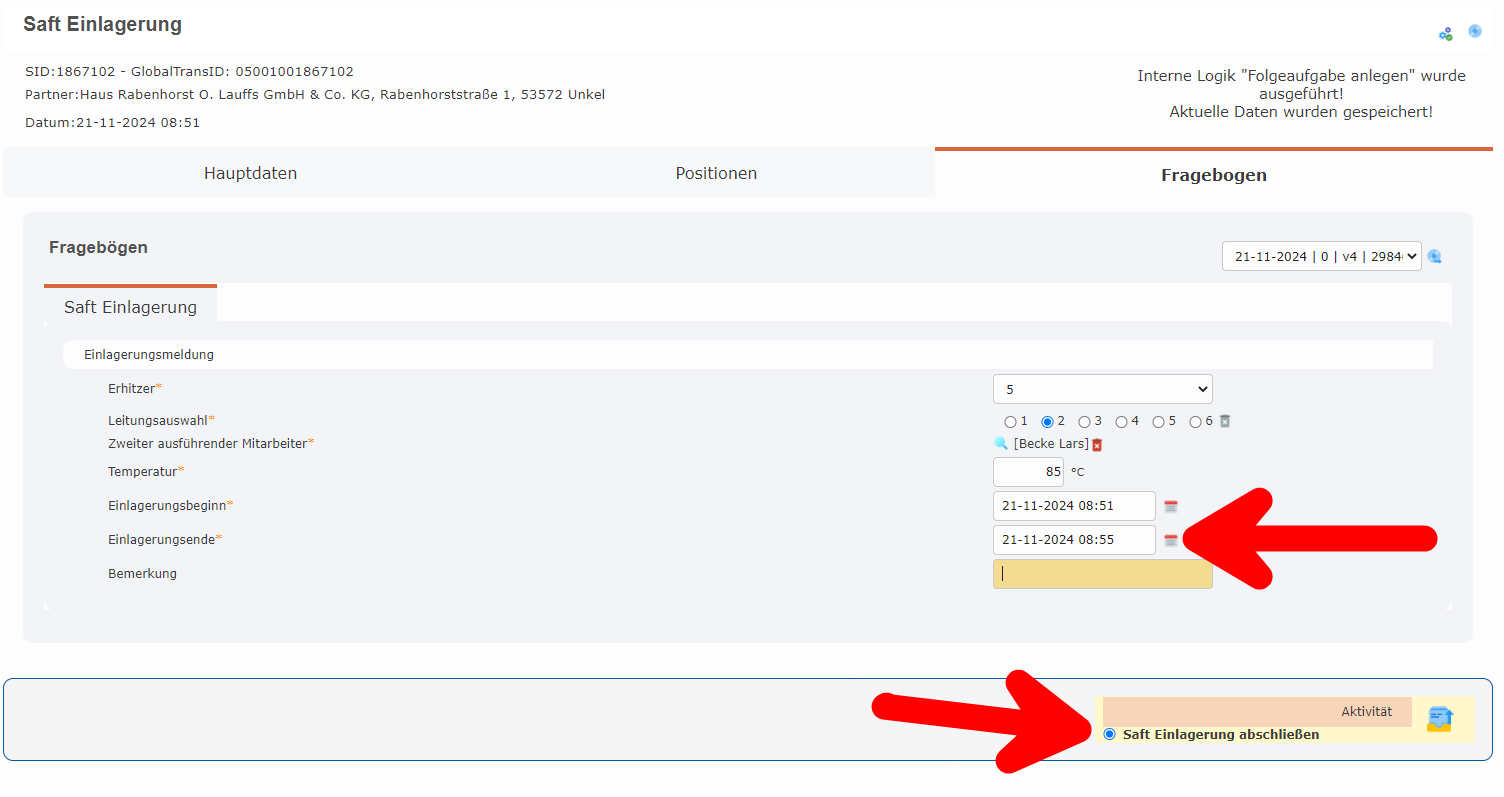Click the blue circular icon top right

click(1475, 31)
